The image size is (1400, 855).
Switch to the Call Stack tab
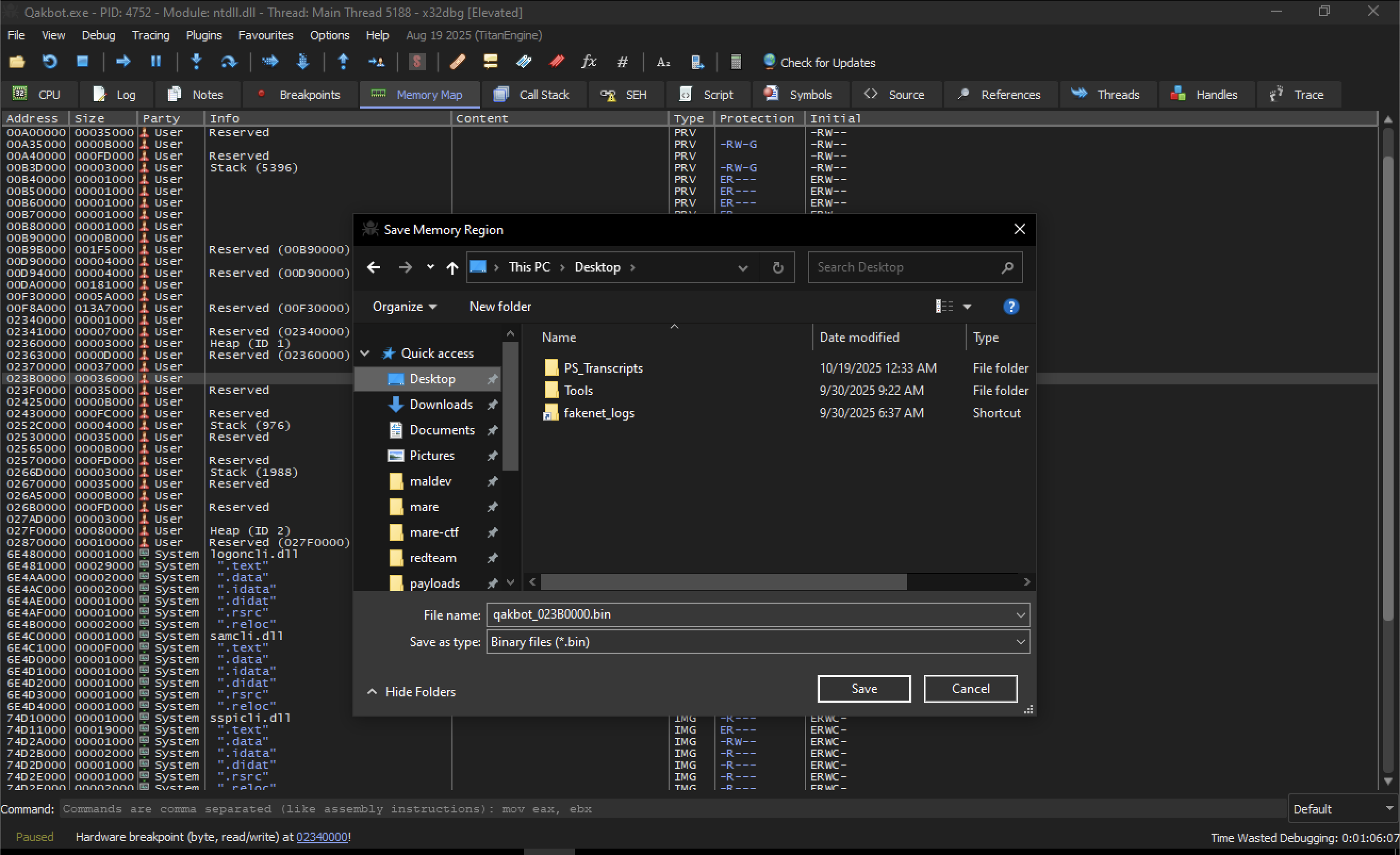(x=533, y=95)
